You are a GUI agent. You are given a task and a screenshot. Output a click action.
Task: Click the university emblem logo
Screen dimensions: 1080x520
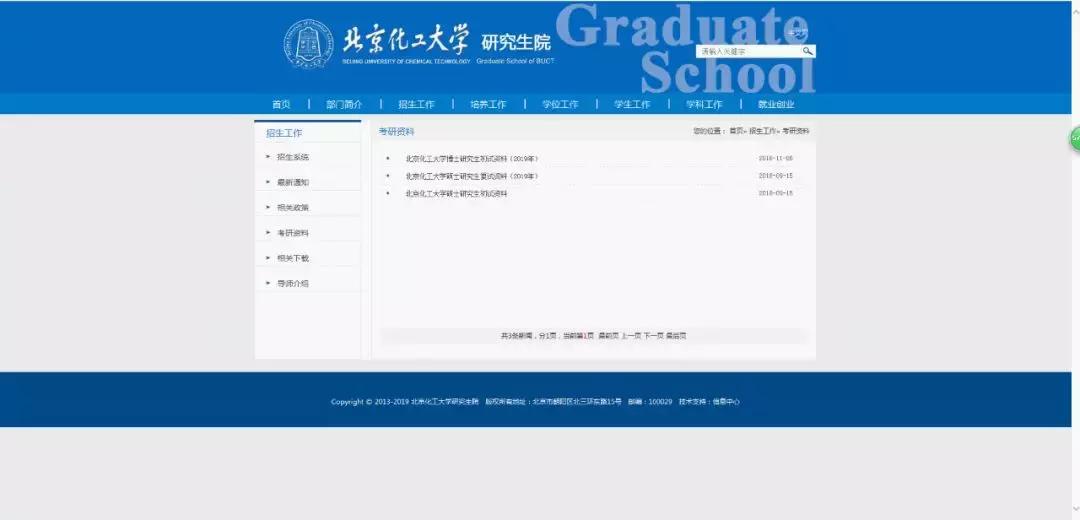309,43
